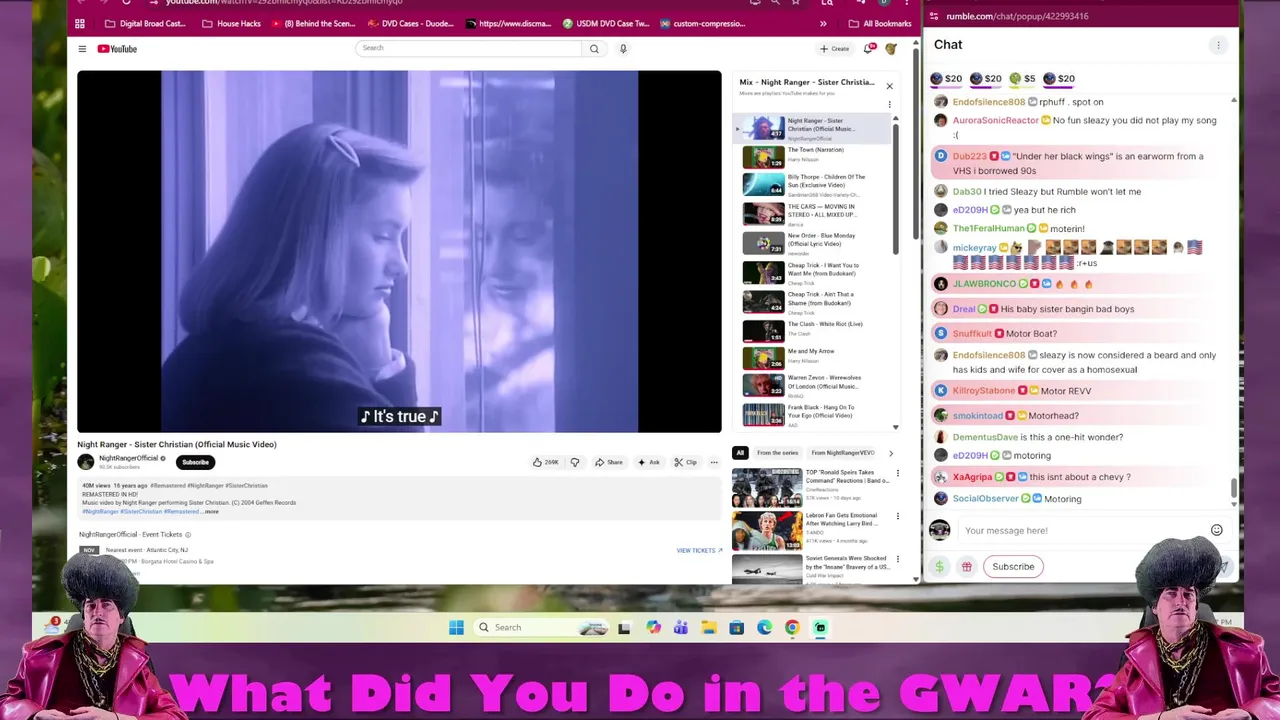1280x720 pixels.
Task: Click the $5 rant badge
Action: pos(1022,78)
